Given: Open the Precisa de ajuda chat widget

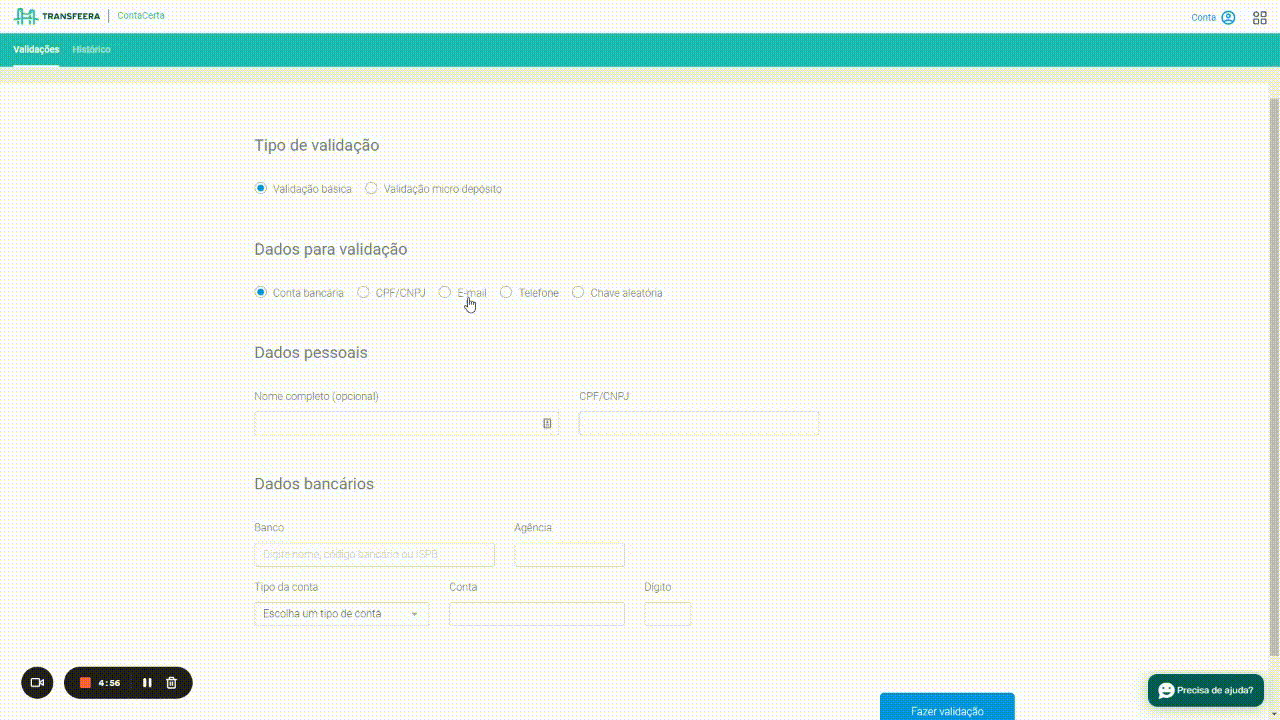Looking at the screenshot, I should click(x=1204, y=689).
